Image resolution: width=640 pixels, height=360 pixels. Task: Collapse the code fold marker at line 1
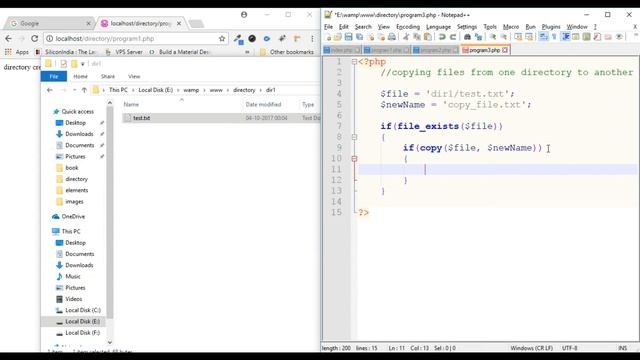[x=354, y=62]
